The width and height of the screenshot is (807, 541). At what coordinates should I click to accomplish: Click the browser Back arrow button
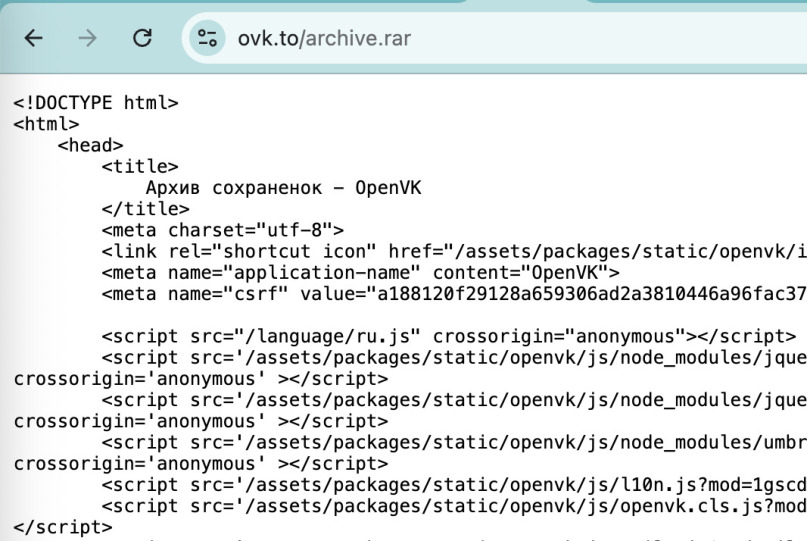pos(33,38)
